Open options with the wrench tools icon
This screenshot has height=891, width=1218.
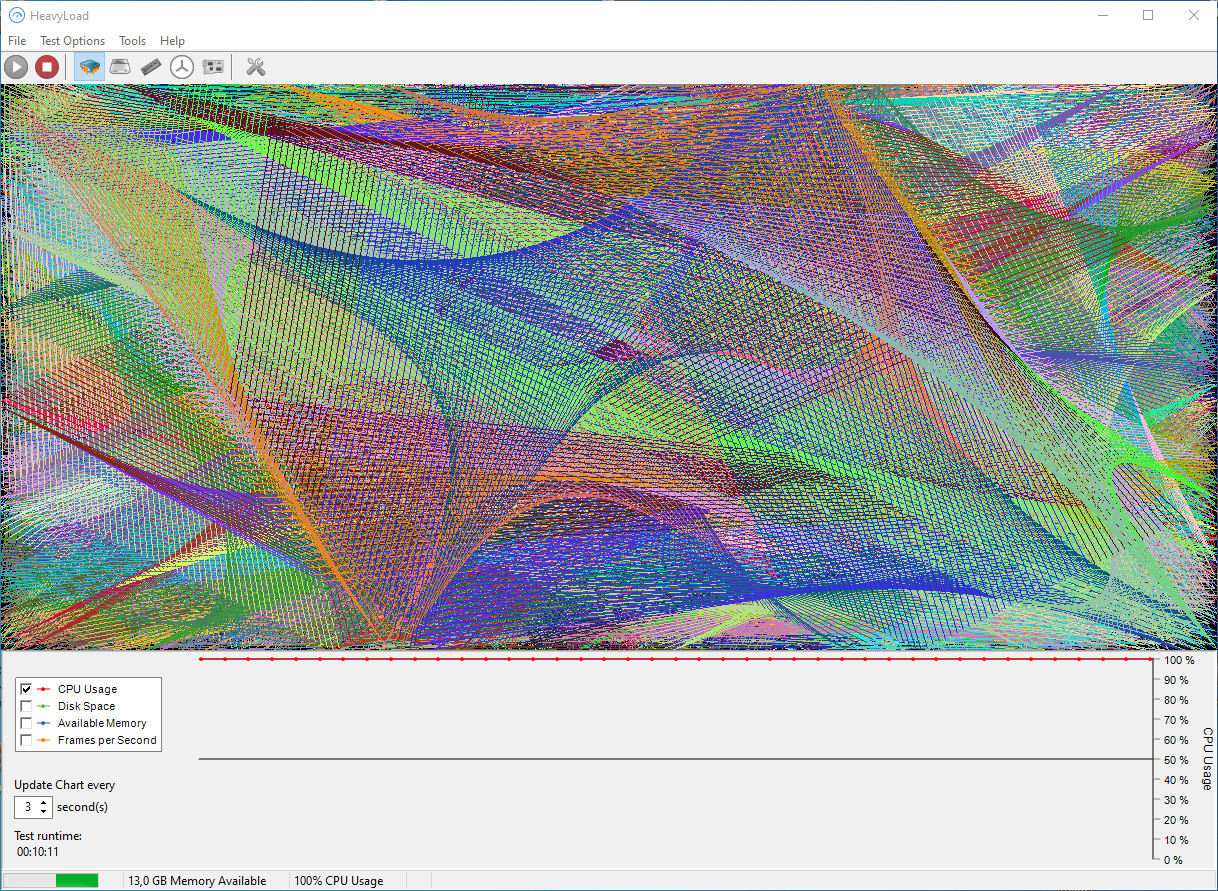point(255,67)
